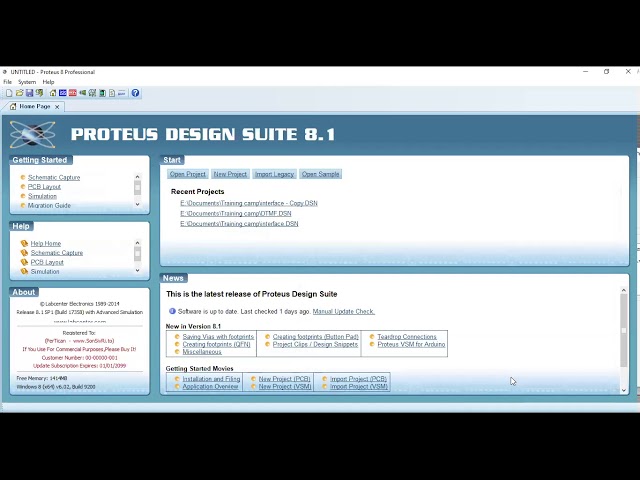Click the Close Project toolbar icon
640x480 pixels.
(x=39, y=93)
